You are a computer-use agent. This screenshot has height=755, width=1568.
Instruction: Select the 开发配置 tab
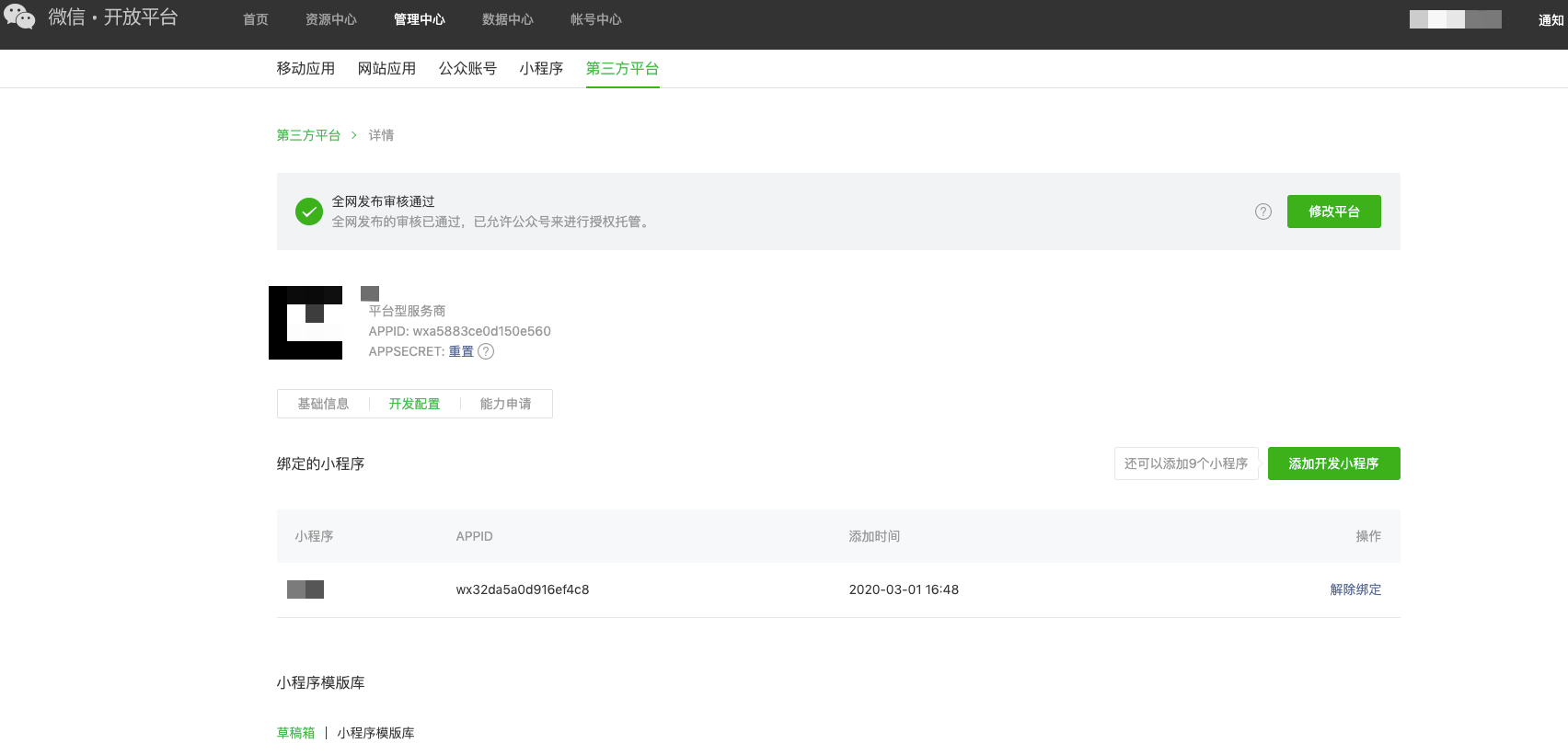point(414,404)
